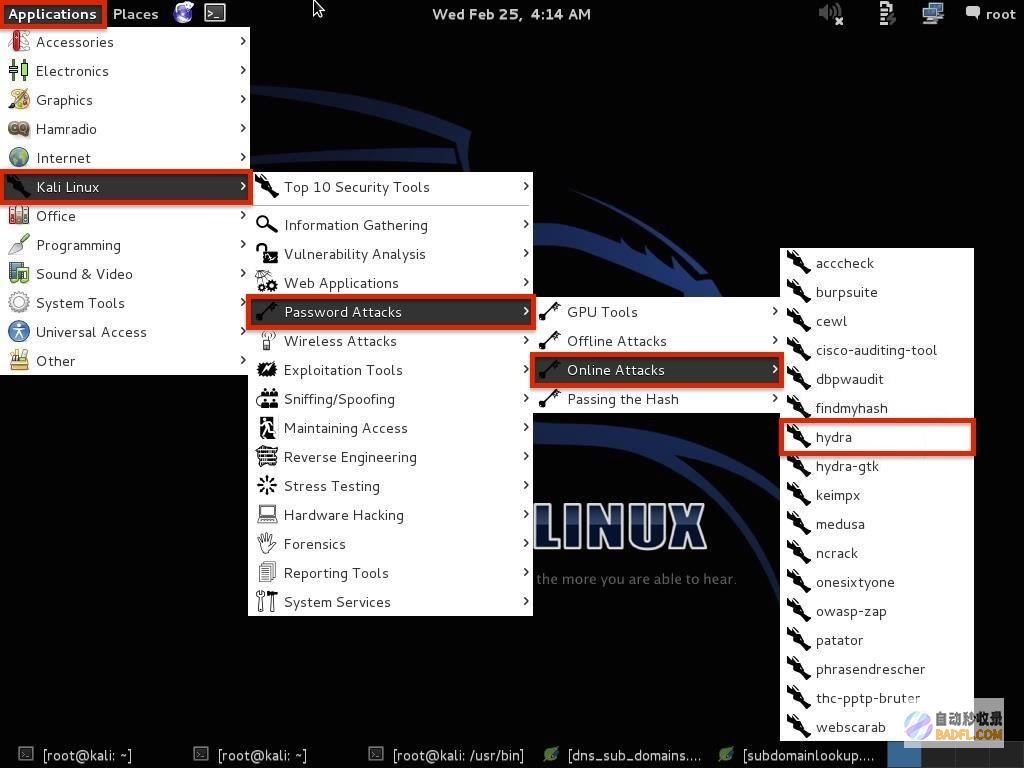The image size is (1024, 768).
Task: Click the Information Gathering magnifier icon
Action: [266, 225]
